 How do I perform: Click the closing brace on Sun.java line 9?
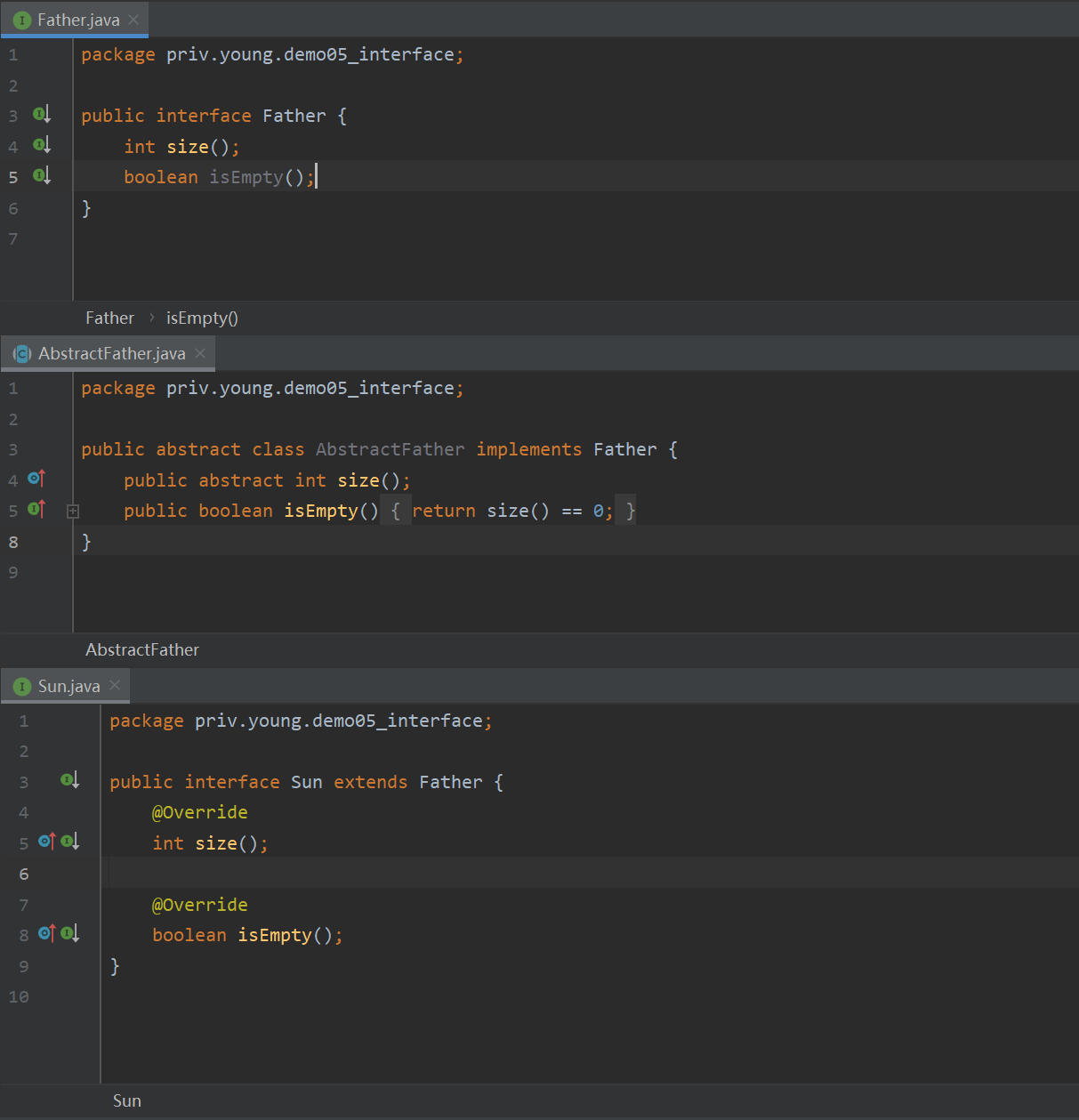[115, 966]
